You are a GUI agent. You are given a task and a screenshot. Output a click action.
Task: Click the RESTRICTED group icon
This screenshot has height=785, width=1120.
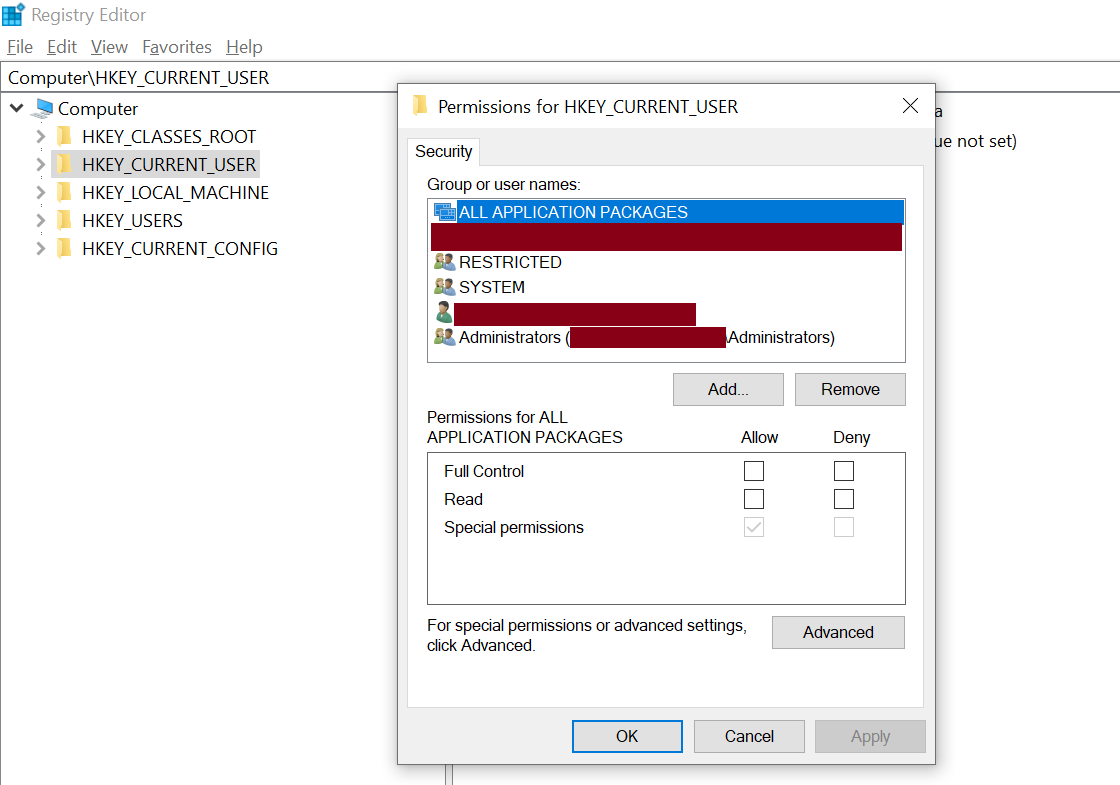[x=443, y=262]
